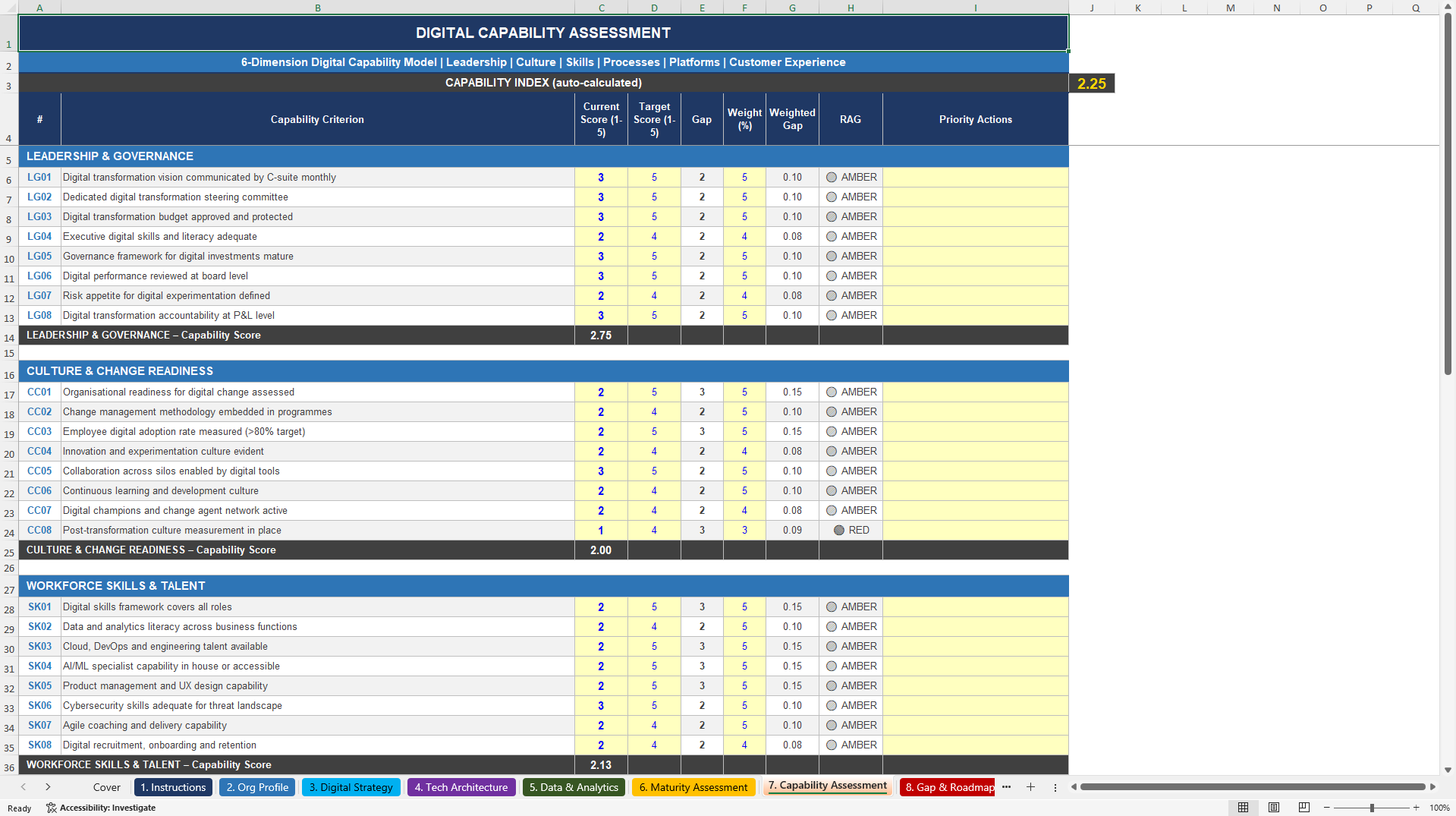This screenshot has height=816, width=1456.
Task: Add a new sheet with plus icon
Action: [1030, 787]
